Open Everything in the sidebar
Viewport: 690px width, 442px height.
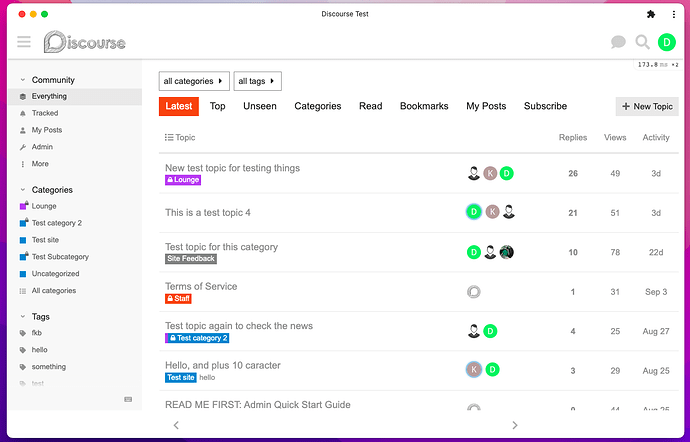point(75,96)
